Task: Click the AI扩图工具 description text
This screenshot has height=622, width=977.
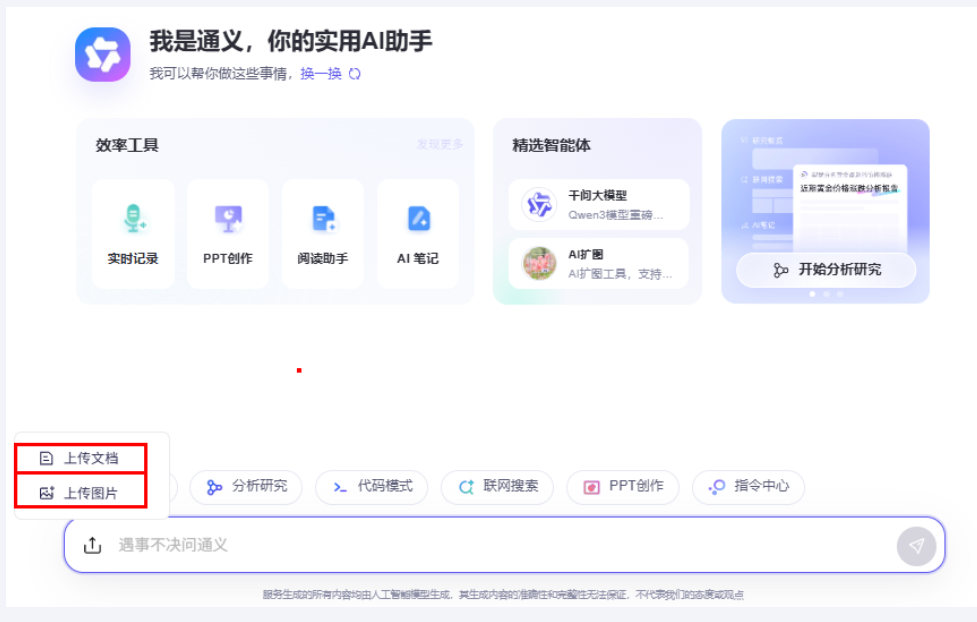Action: pyautogui.click(x=620, y=274)
